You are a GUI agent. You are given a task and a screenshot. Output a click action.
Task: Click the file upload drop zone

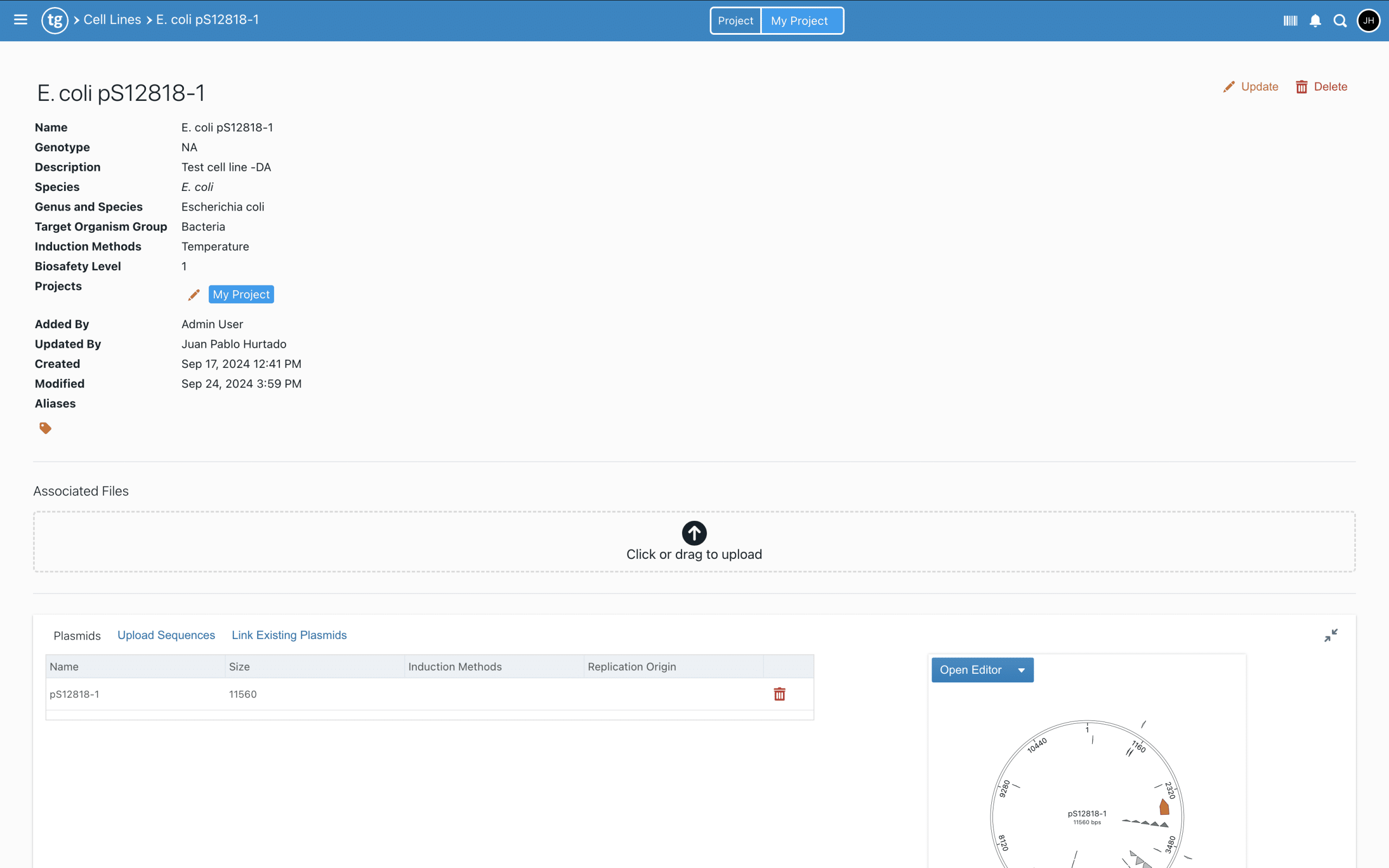(694, 541)
